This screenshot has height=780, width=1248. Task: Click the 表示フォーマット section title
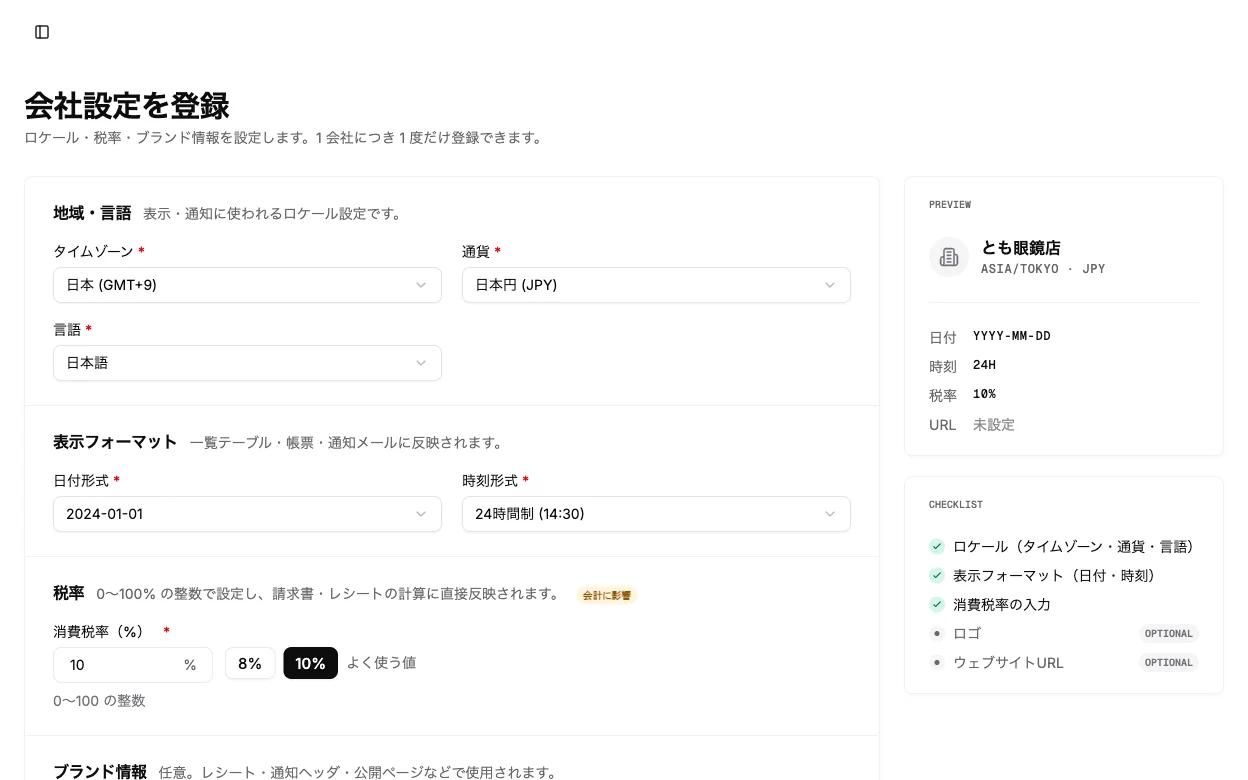pos(115,442)
